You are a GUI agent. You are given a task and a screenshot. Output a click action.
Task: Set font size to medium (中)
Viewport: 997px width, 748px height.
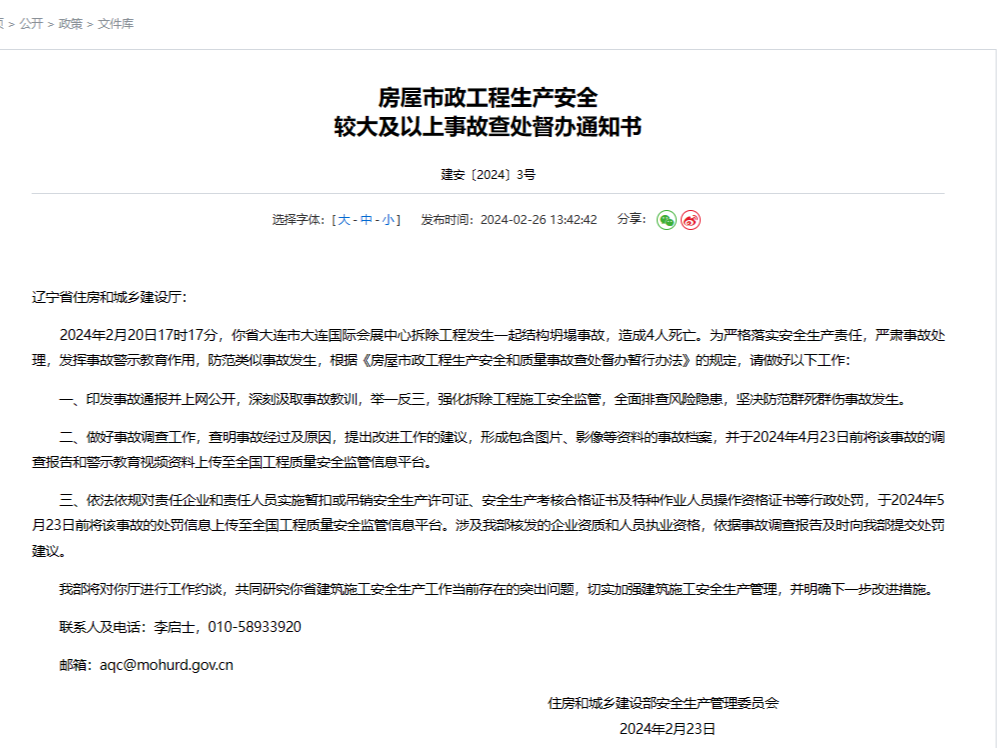pos(366,220)
